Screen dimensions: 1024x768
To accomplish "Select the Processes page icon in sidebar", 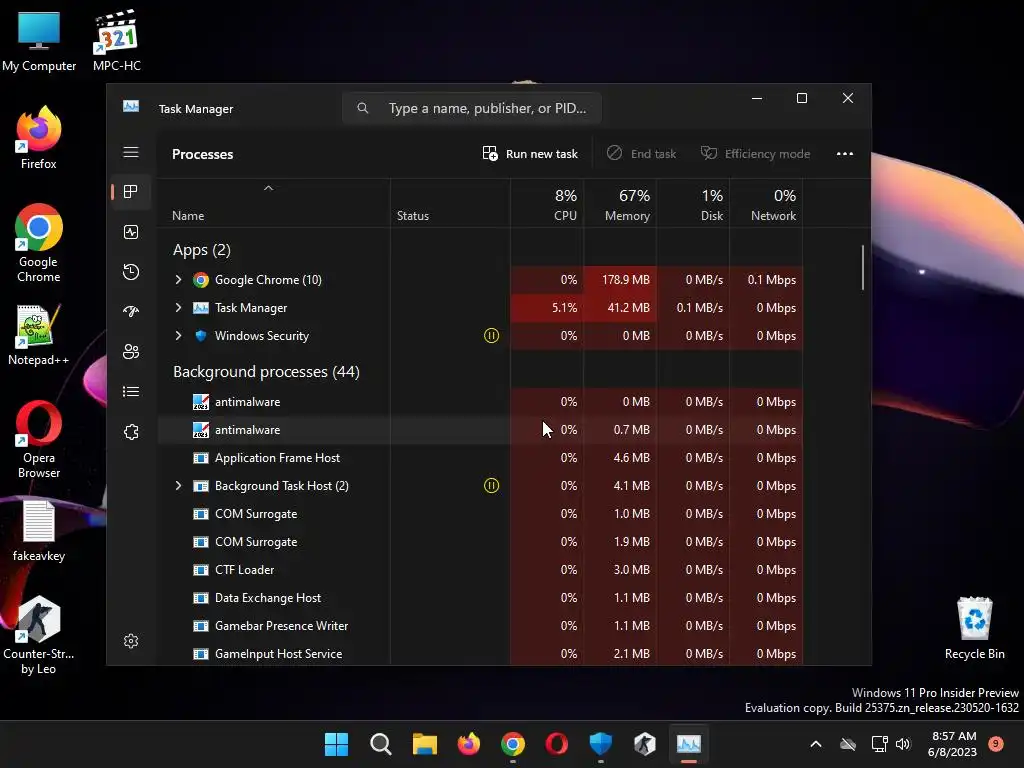I will tap(131, 191).
